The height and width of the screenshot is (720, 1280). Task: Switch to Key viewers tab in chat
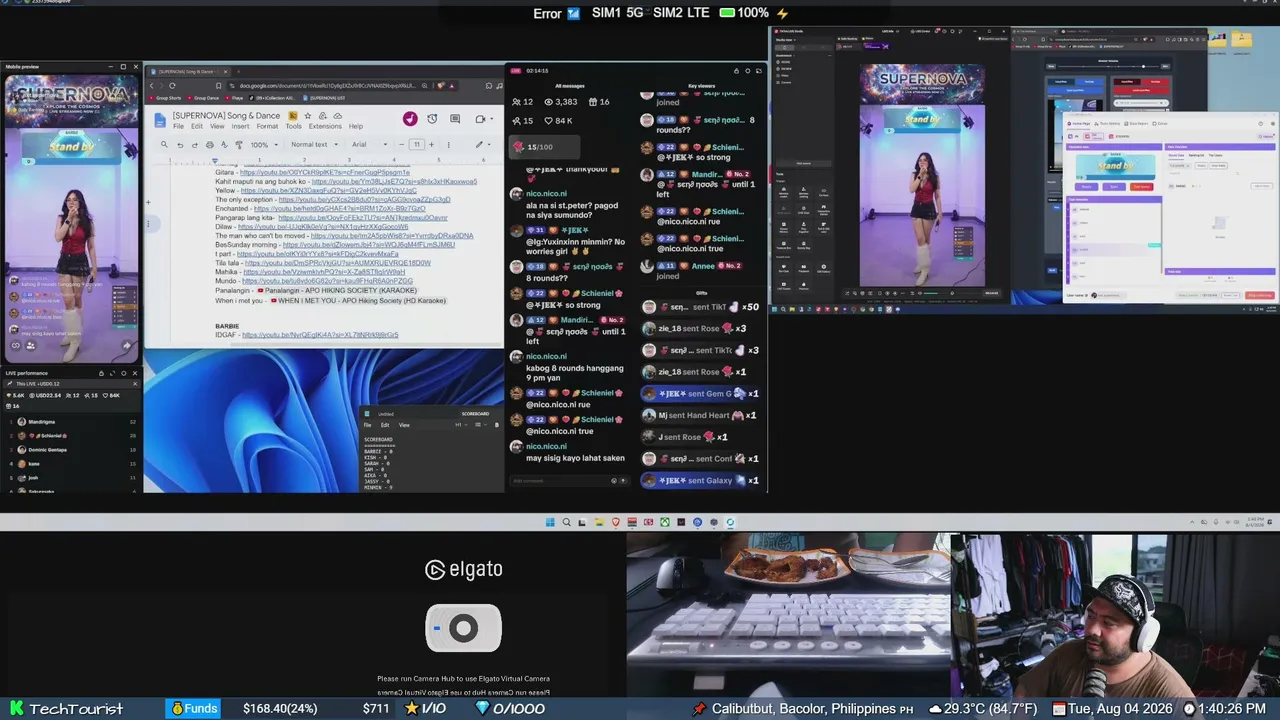click(702, 86)
